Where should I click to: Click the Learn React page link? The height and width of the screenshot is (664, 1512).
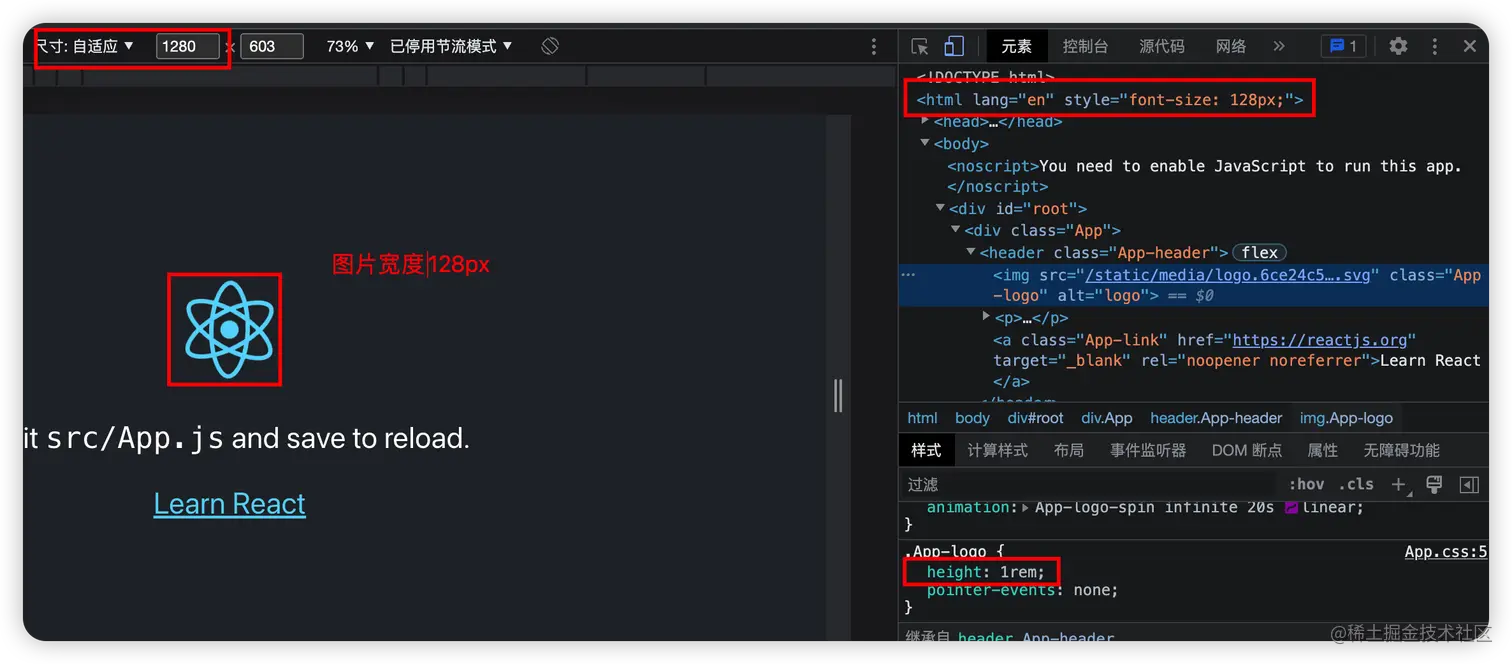click(229, 503)
